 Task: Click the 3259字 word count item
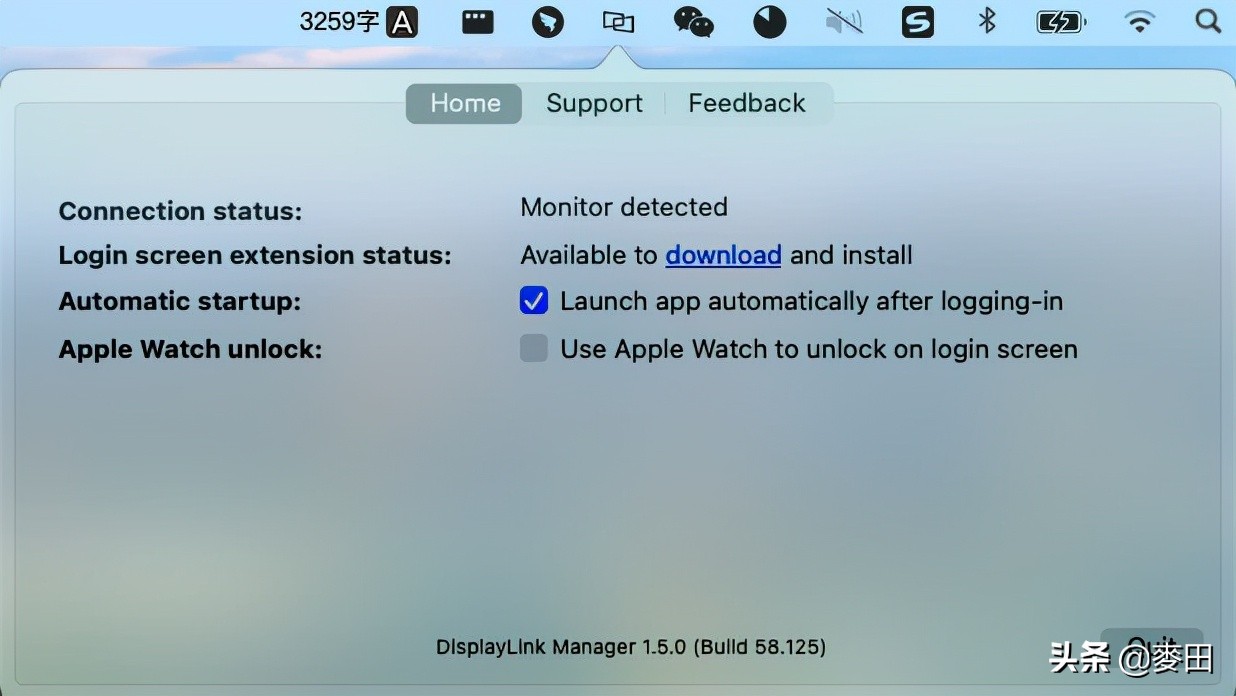339,22
